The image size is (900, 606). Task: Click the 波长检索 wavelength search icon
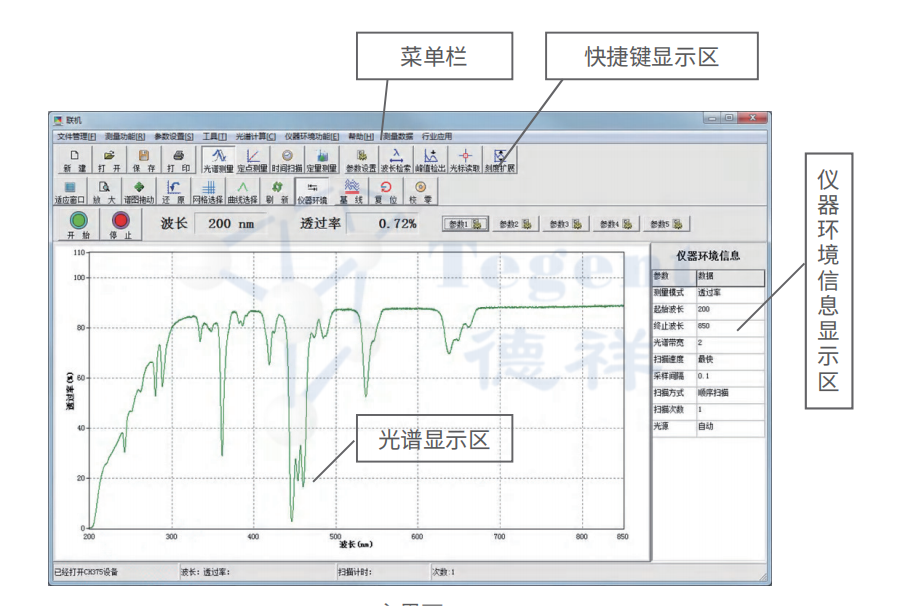(396, 160)
